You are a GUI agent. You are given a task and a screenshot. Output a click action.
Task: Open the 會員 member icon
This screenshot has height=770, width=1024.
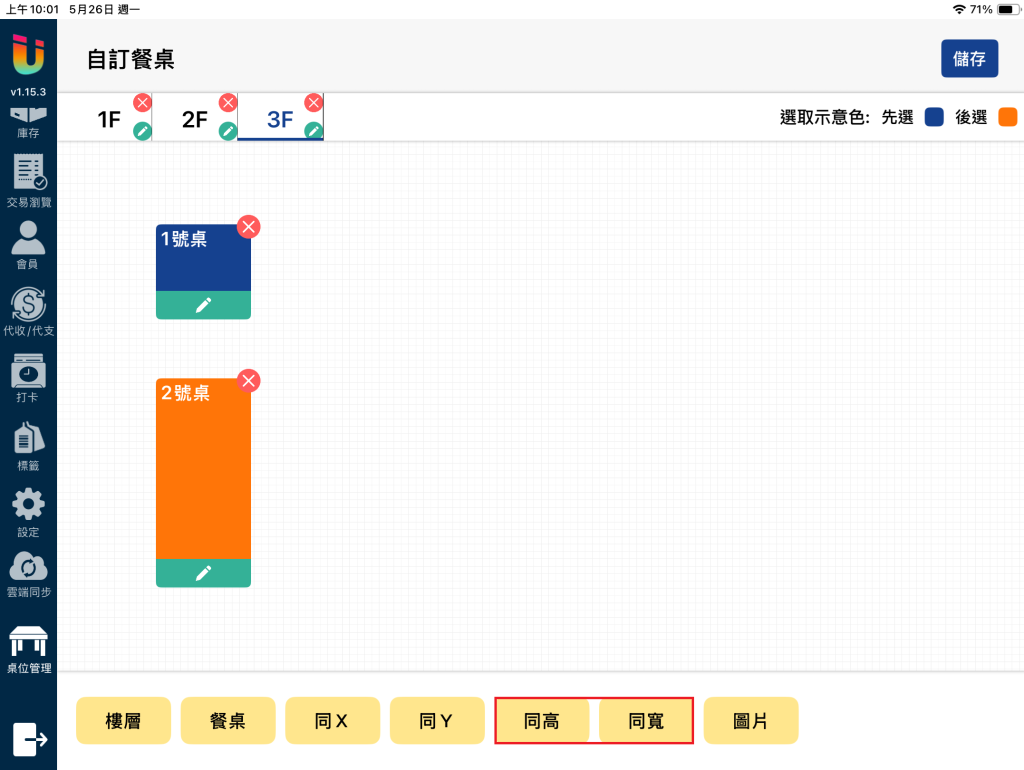pos(28,245)
